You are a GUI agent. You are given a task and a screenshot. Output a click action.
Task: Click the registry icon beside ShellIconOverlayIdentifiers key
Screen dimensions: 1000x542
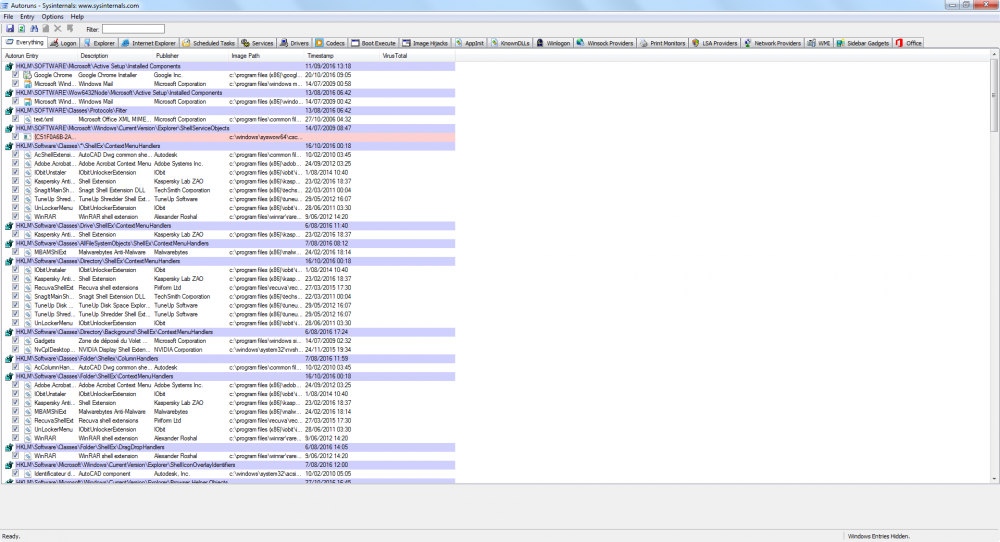[9, 465]
